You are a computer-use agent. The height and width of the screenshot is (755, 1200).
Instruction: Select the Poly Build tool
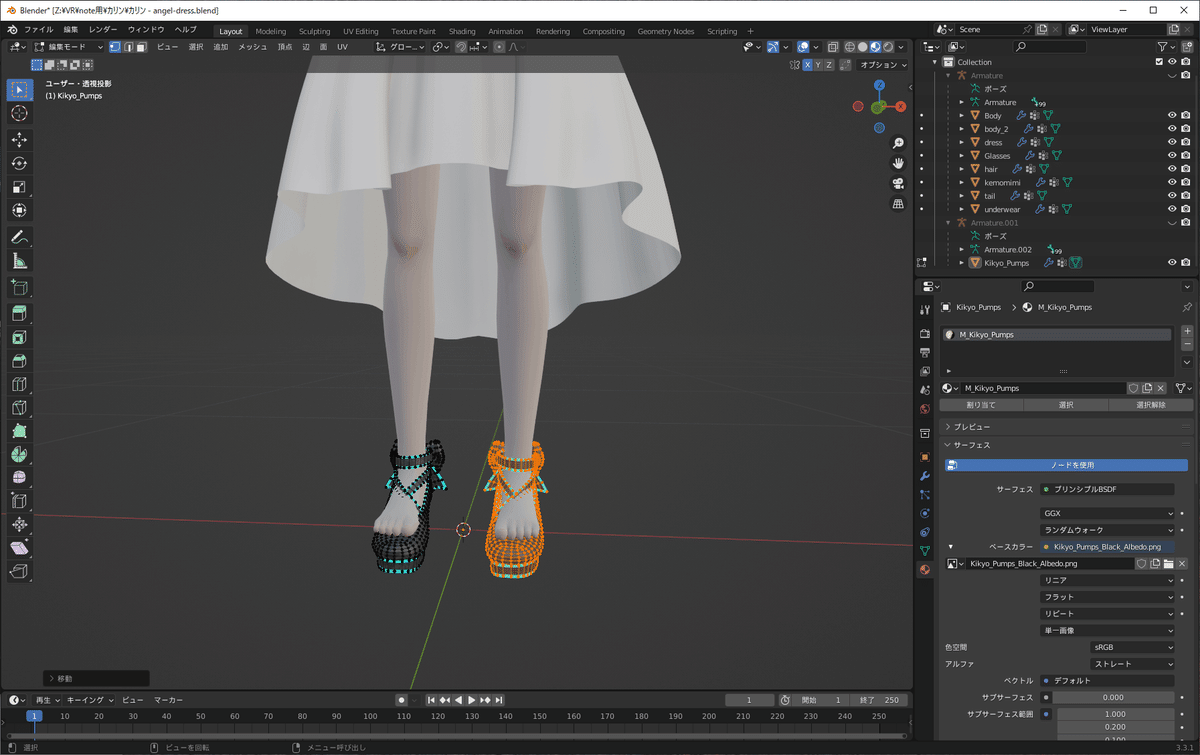click(x=19, y=431)
